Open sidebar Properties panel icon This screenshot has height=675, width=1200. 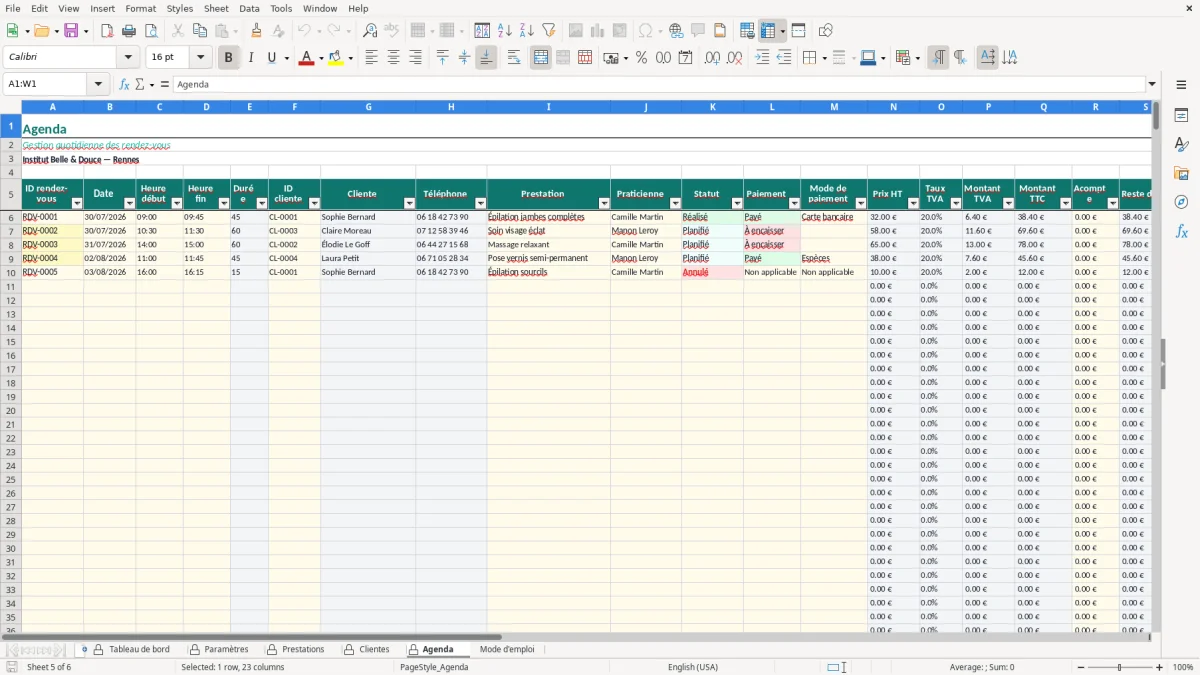(x=1181, y=116)
